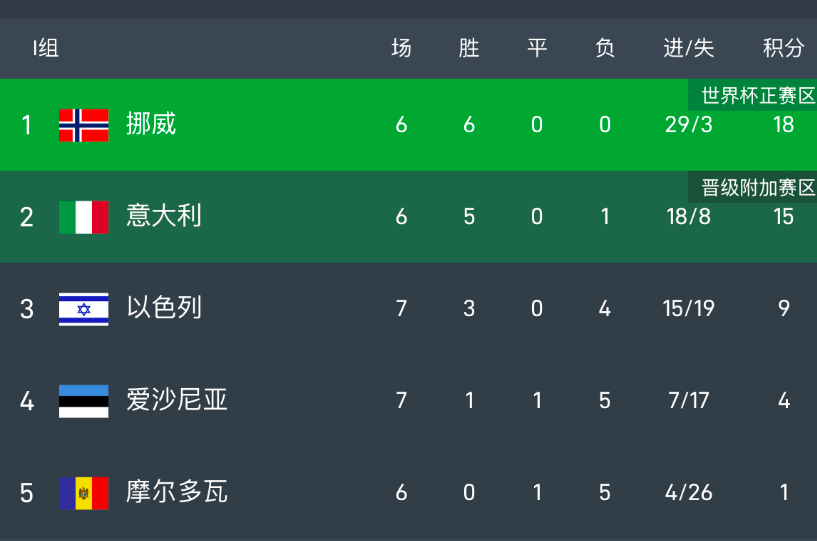This screenshot has height=541, width=817.
Task: Click Norway's 29/3 goal record
Action: point(689,125)
